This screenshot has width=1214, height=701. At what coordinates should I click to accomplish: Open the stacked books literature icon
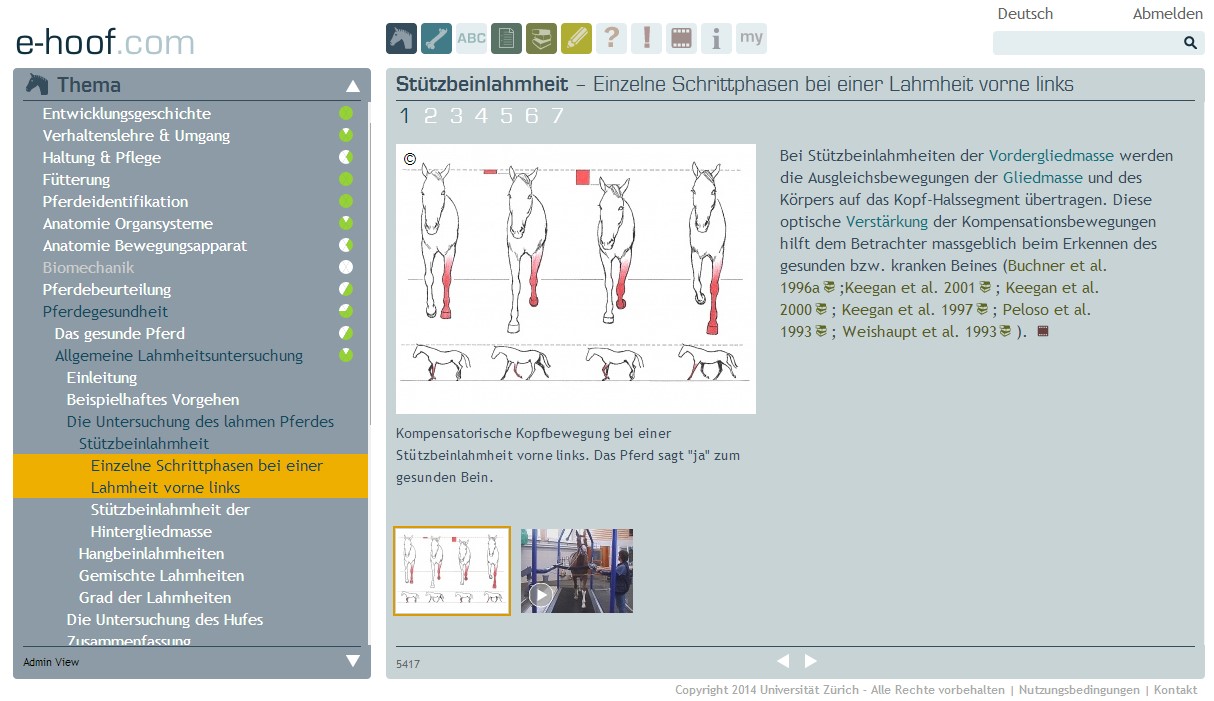pyautogui.click(x=541, y=38)
